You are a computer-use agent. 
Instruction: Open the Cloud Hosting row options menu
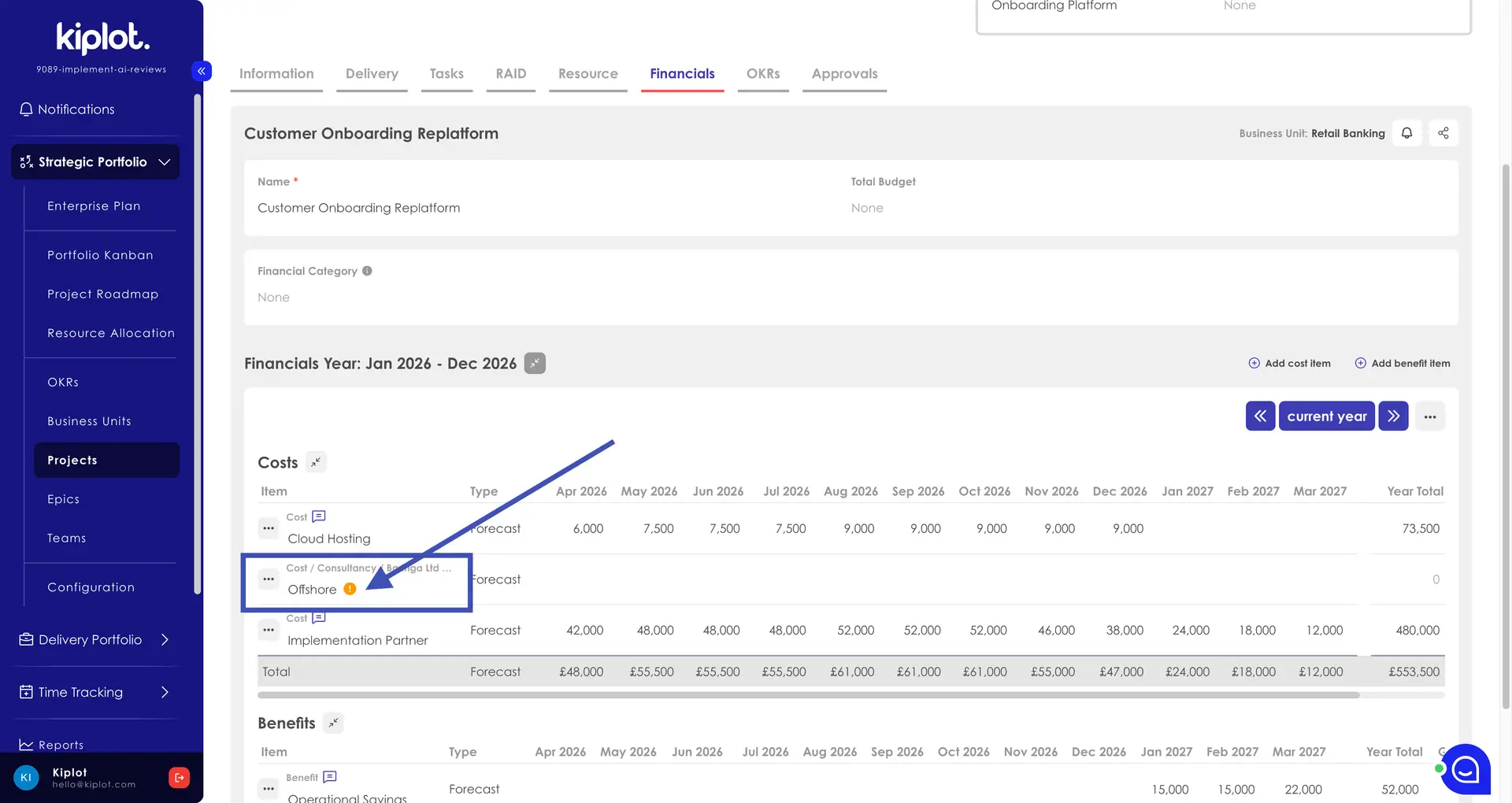(269, 528)
